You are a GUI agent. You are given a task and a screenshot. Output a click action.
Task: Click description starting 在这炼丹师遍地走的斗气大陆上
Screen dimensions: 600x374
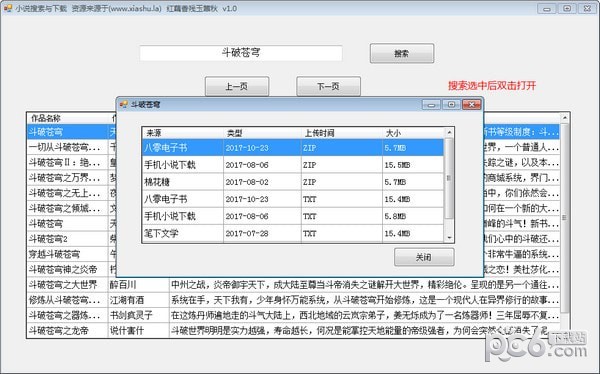point(365,315)
